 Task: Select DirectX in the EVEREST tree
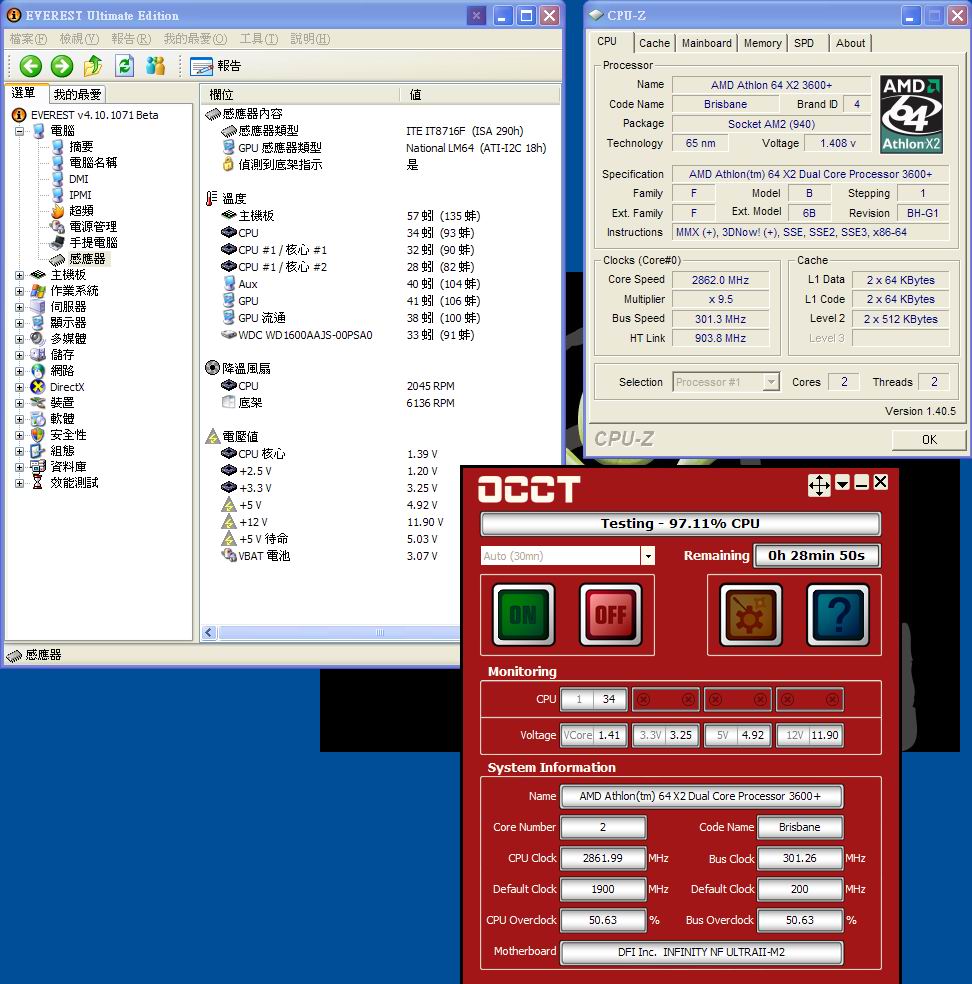tap(67, 387)
